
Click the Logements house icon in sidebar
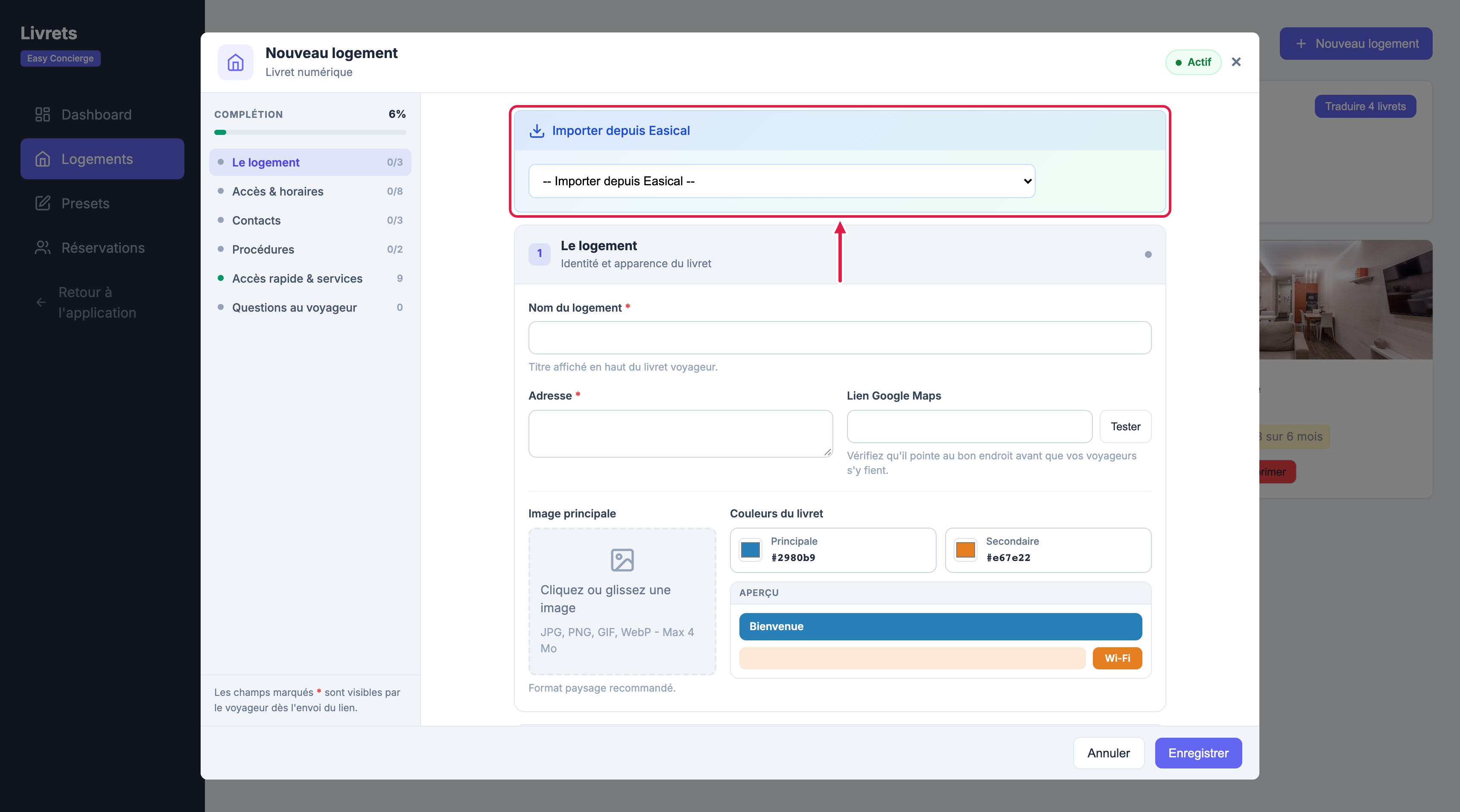[x=43, y=159]
